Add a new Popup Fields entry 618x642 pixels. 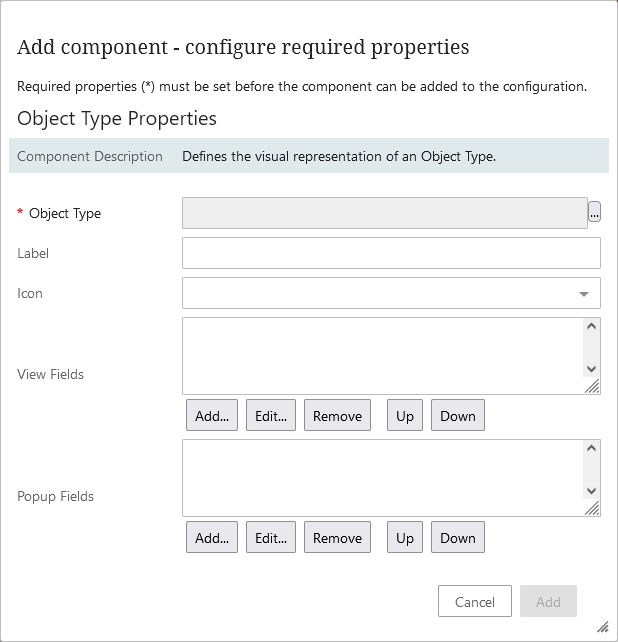pos(212,538)
